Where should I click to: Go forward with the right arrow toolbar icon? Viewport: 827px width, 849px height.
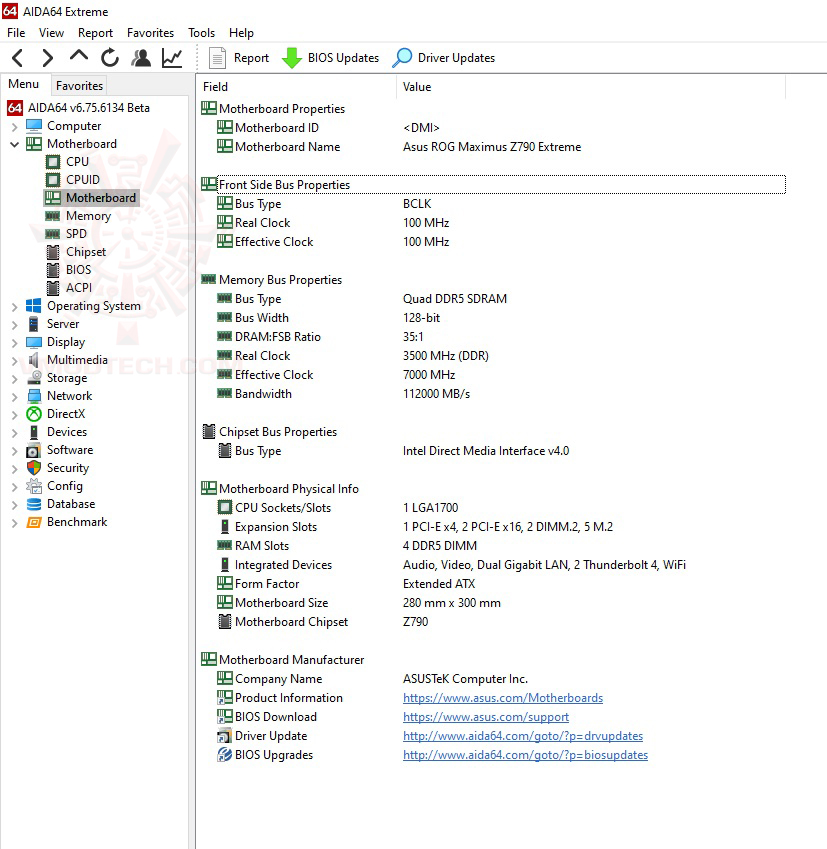tap(48, 57)
